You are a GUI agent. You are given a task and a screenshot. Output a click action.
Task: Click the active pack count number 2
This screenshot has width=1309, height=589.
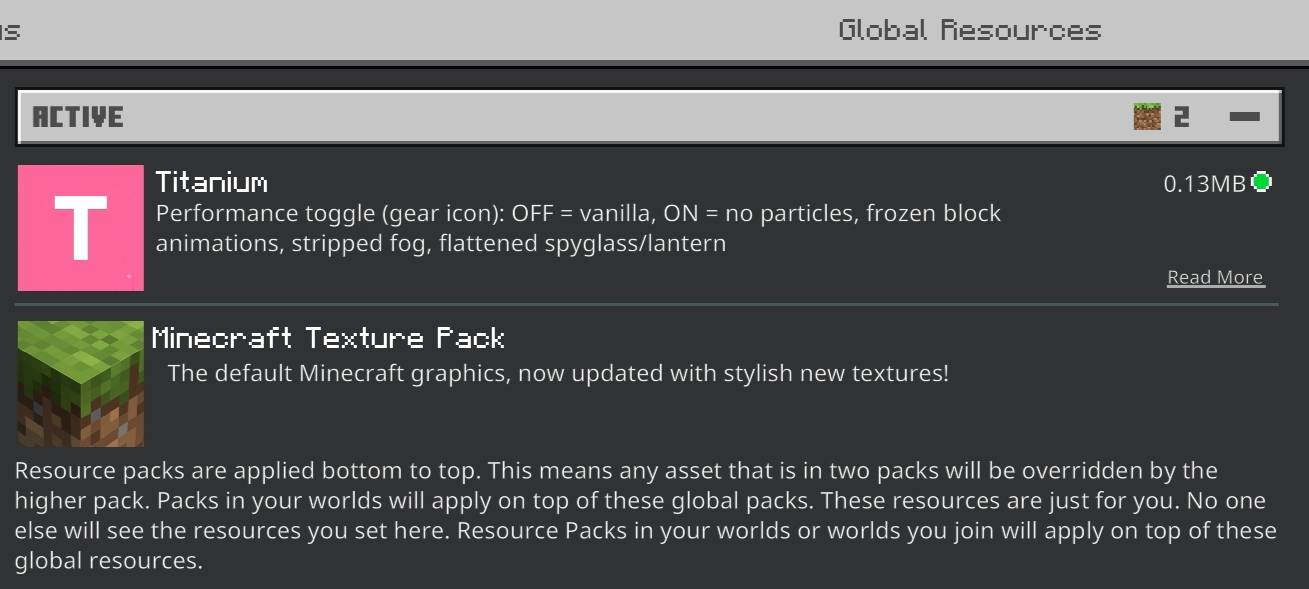[x=1182, y=117]
